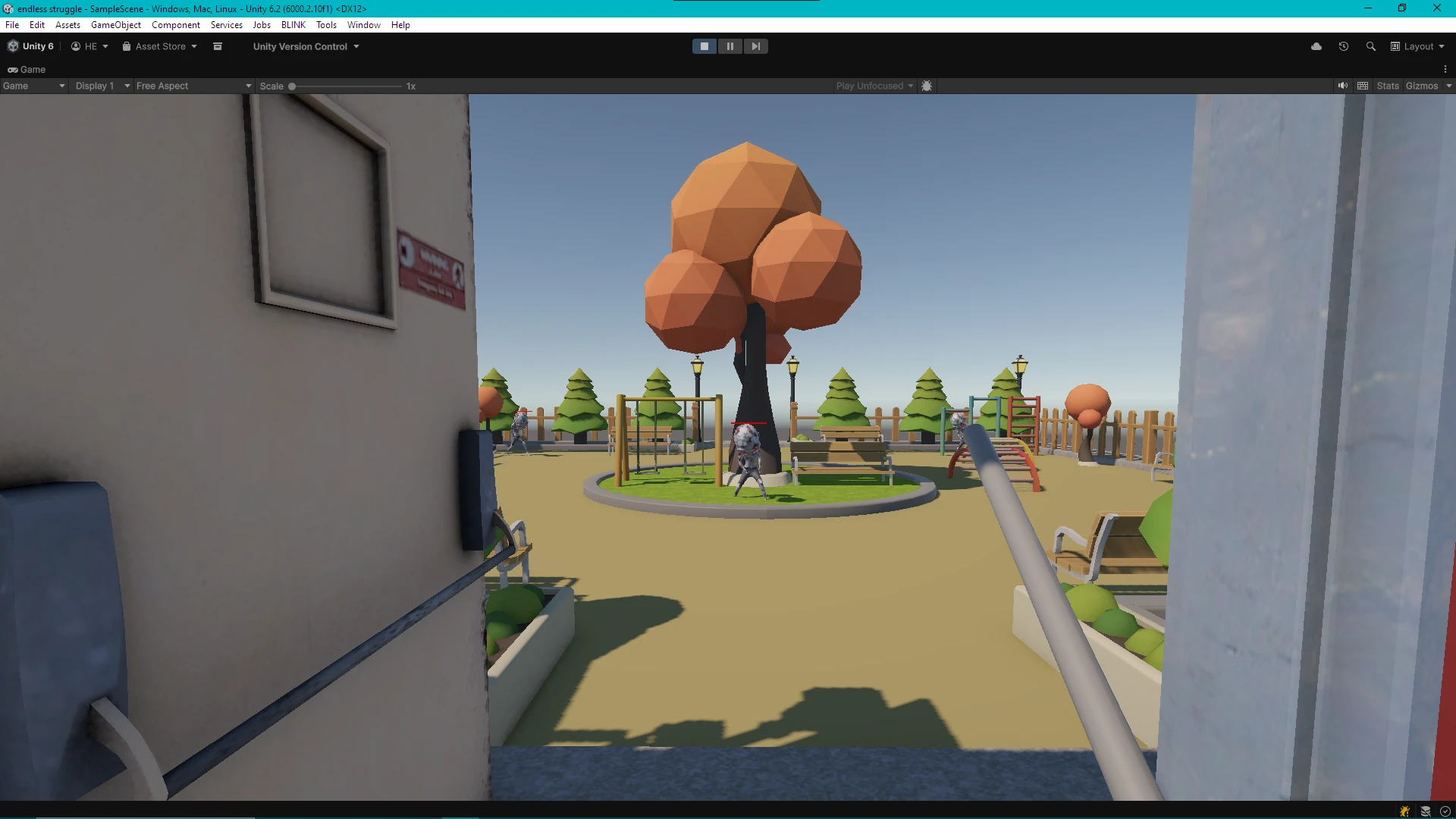Mute audio in the Game view
The height and width of the screenshot is (819, 1456).
(x=1342, y=86)
